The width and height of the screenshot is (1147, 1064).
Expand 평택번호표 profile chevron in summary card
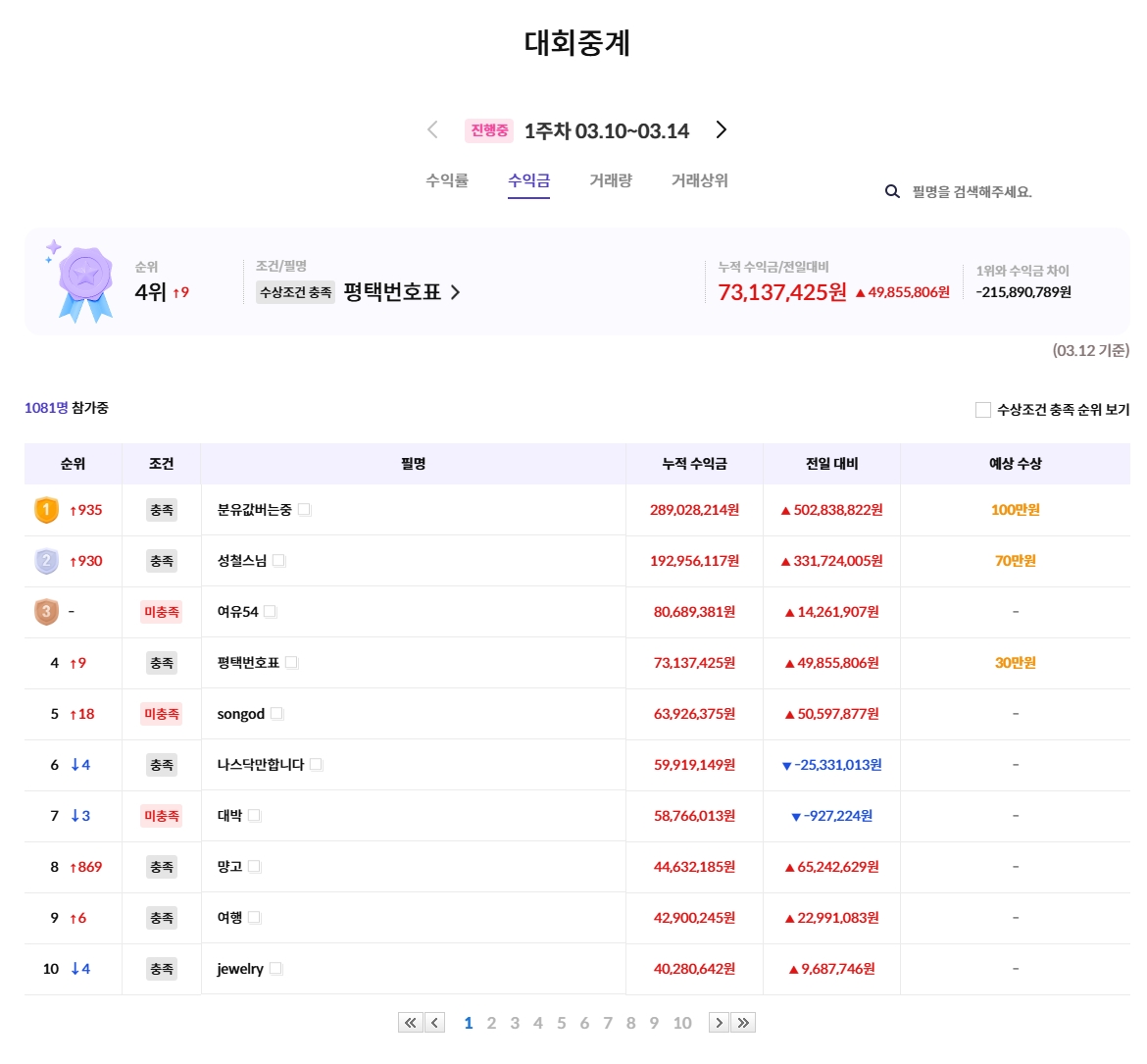(455, 292)
